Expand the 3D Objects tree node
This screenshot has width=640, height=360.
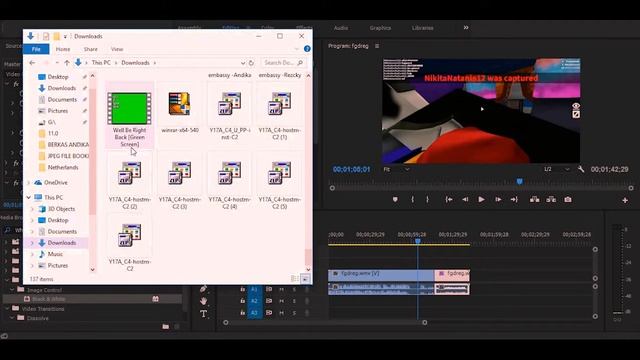click(x=33, y=209)
